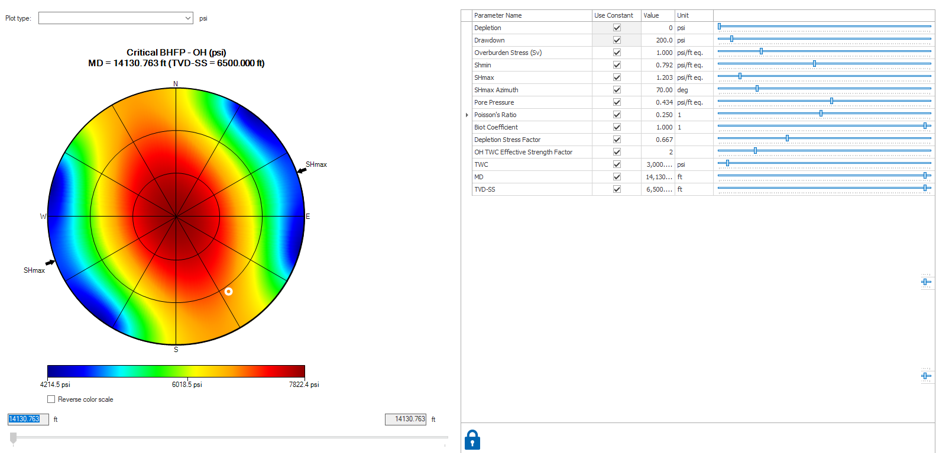The image size is (938, 453).
Task: Select the Overburden Stress value cell
Action: pyautogui.click(x=657, y=52)
